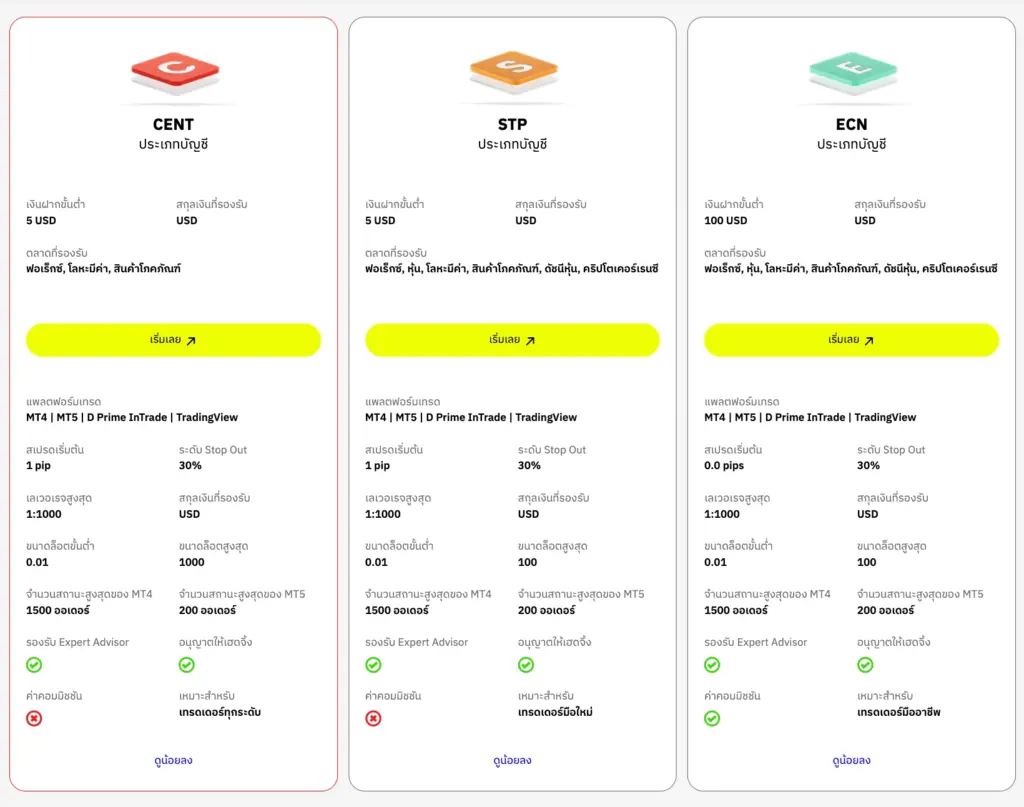
Task: Click CENT Expert Advisor green checkmark
Action: [34, 665]
